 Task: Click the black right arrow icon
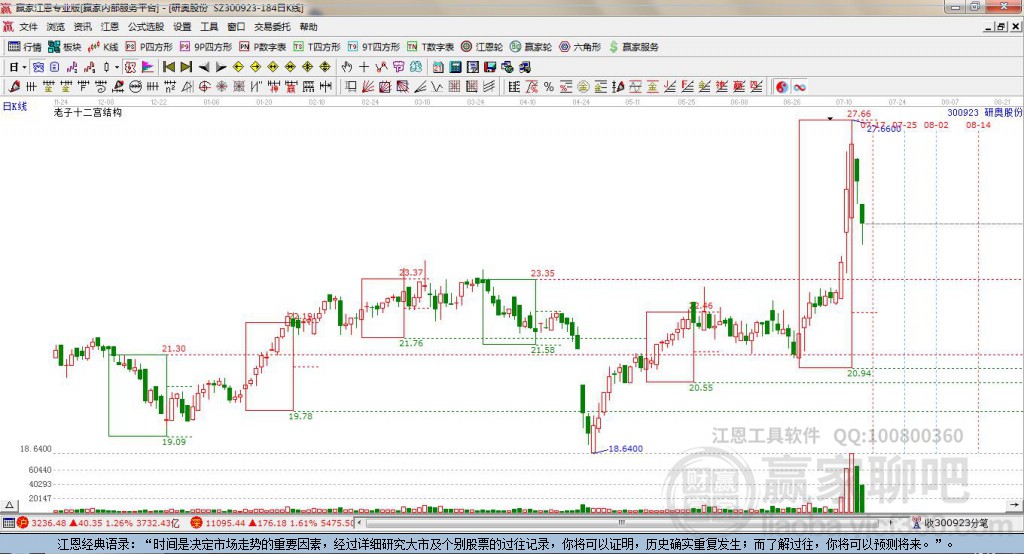[x=221, y=67]
